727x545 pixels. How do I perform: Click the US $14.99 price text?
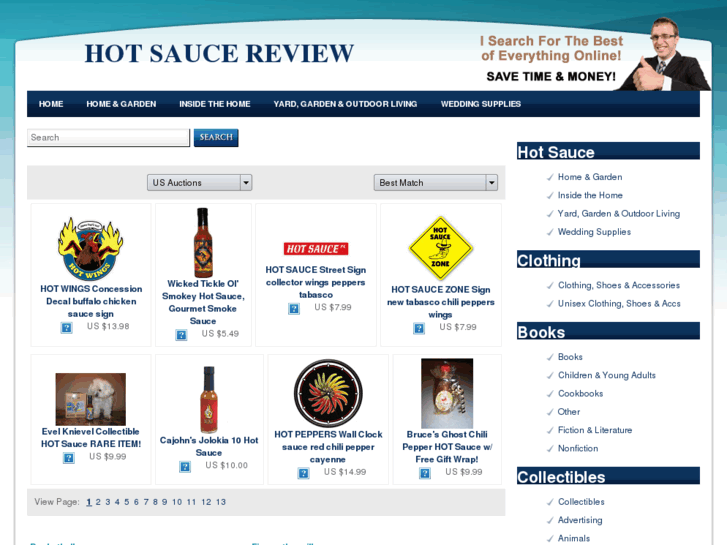pyautogui.click(x=345, y=472)
